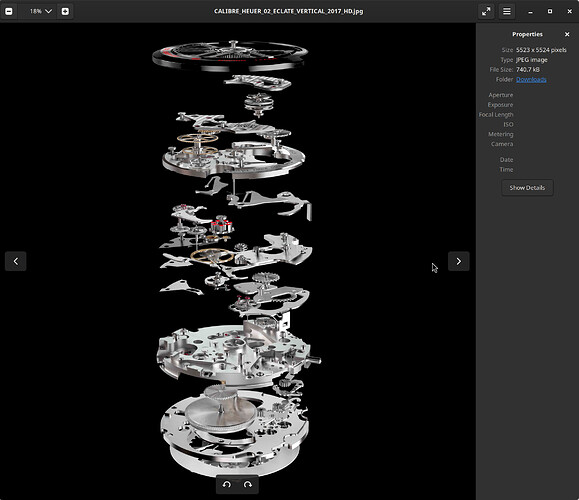Click the CALIBRE_HEUER_02 filename title bar
This screenshot has width=579, height=500.
[x=289, y=11]
